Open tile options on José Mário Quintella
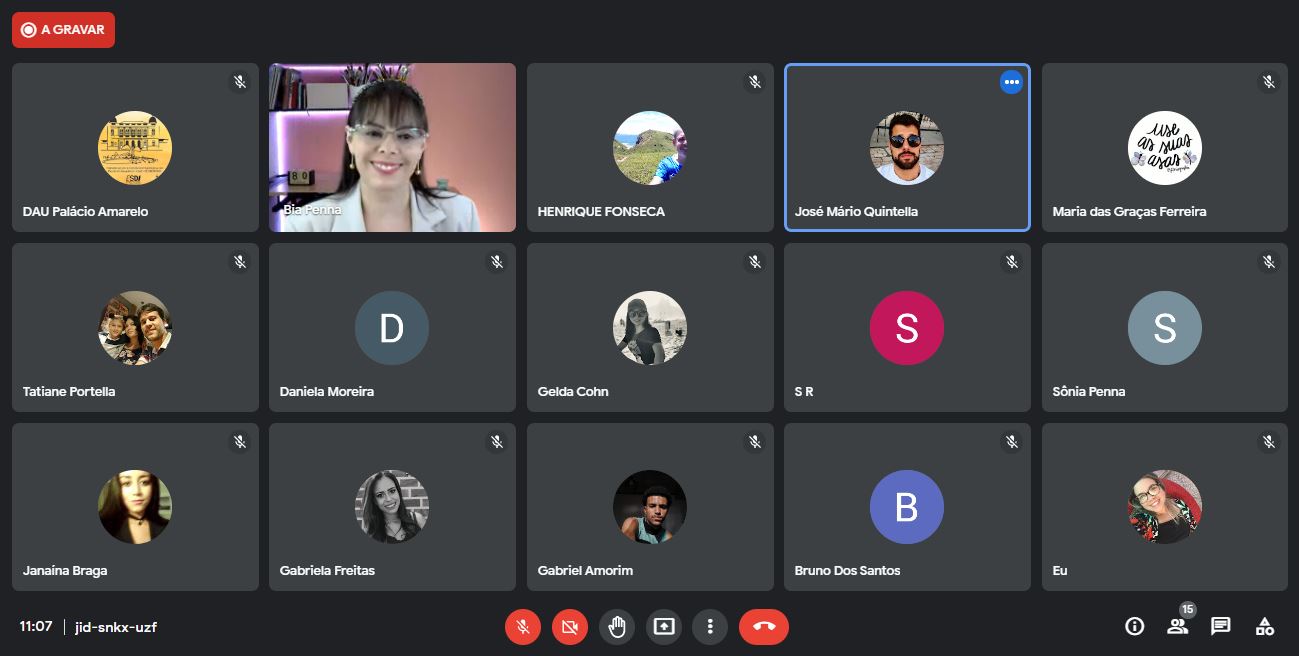The height and width of the screenshot is (656, 1299). click(x=1011, y=82)
